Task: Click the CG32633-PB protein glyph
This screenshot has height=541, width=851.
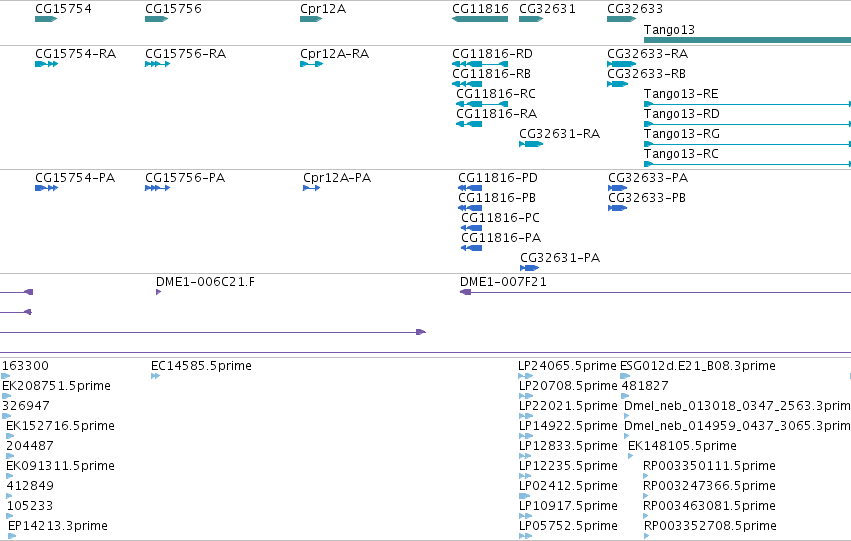Action: pos(618,208)
